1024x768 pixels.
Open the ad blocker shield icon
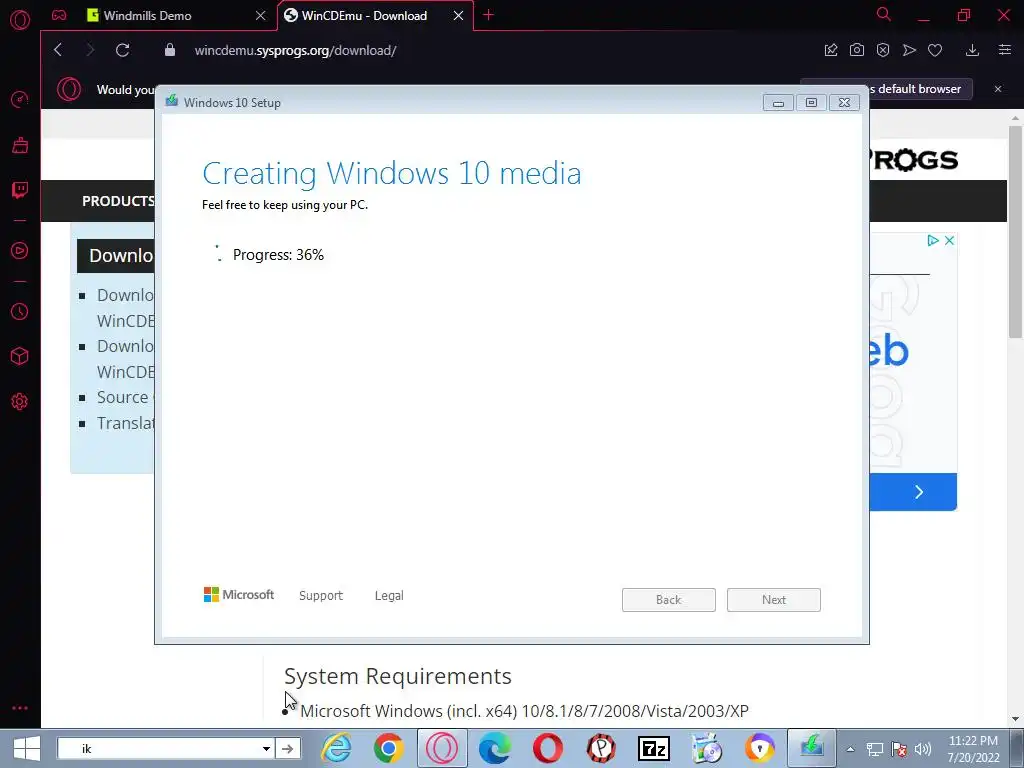pos(883,50)
